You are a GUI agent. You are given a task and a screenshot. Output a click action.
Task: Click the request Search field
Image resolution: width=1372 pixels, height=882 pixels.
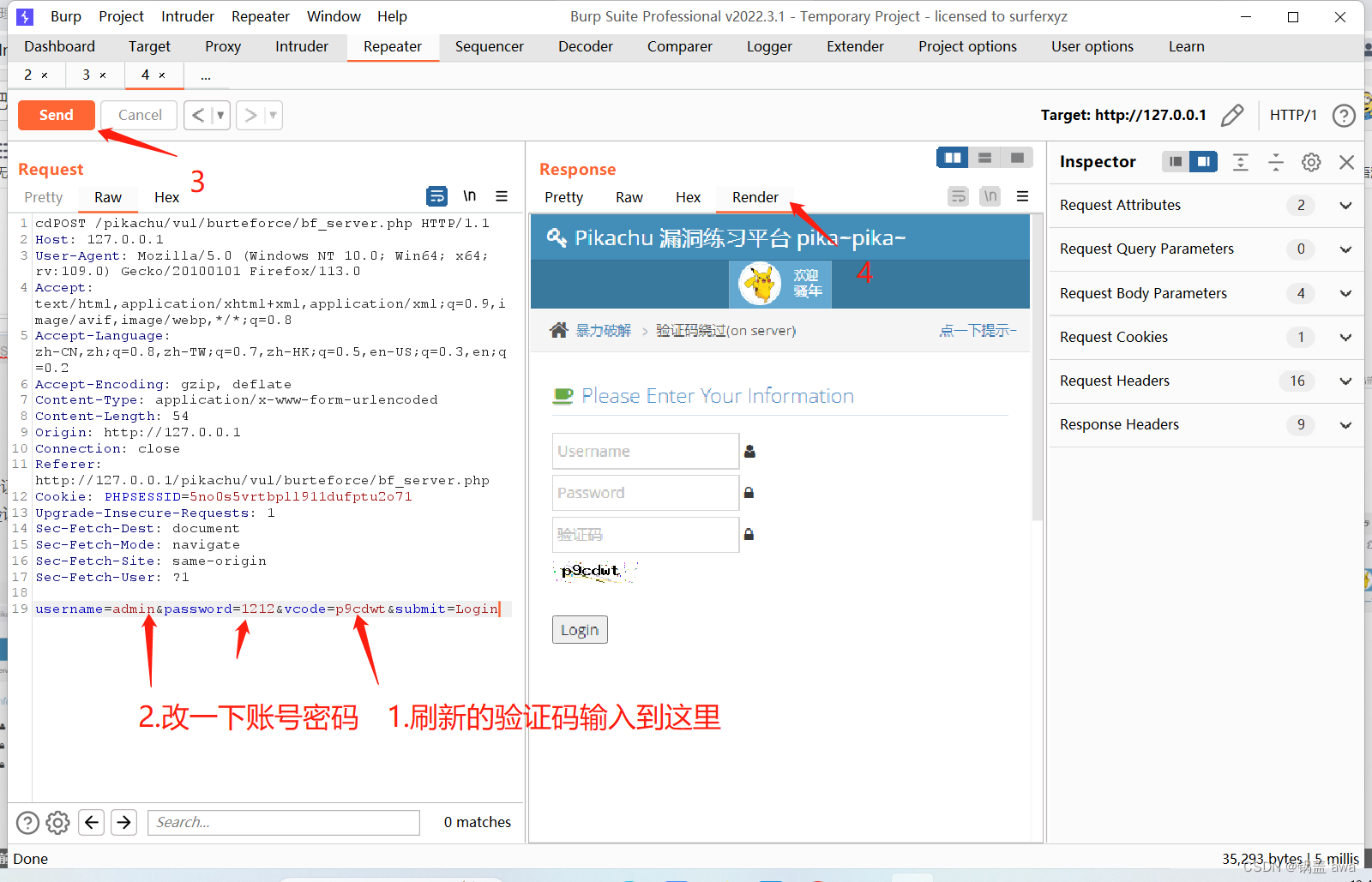pos(284,823)
